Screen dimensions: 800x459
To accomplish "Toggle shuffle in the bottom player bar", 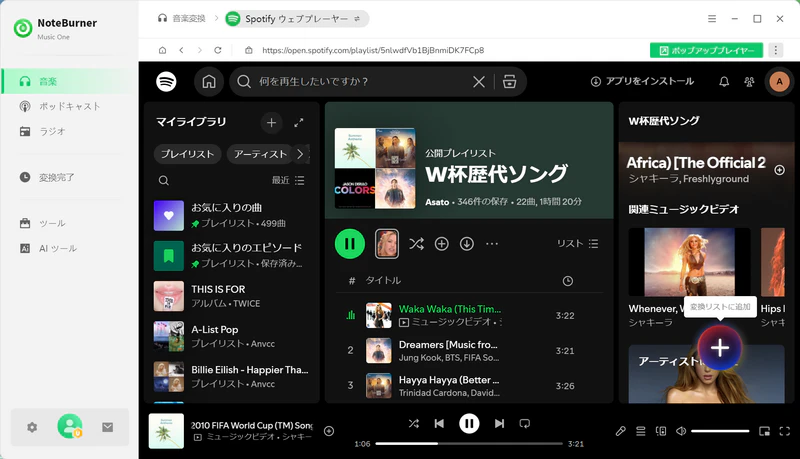I will (414, 423).
